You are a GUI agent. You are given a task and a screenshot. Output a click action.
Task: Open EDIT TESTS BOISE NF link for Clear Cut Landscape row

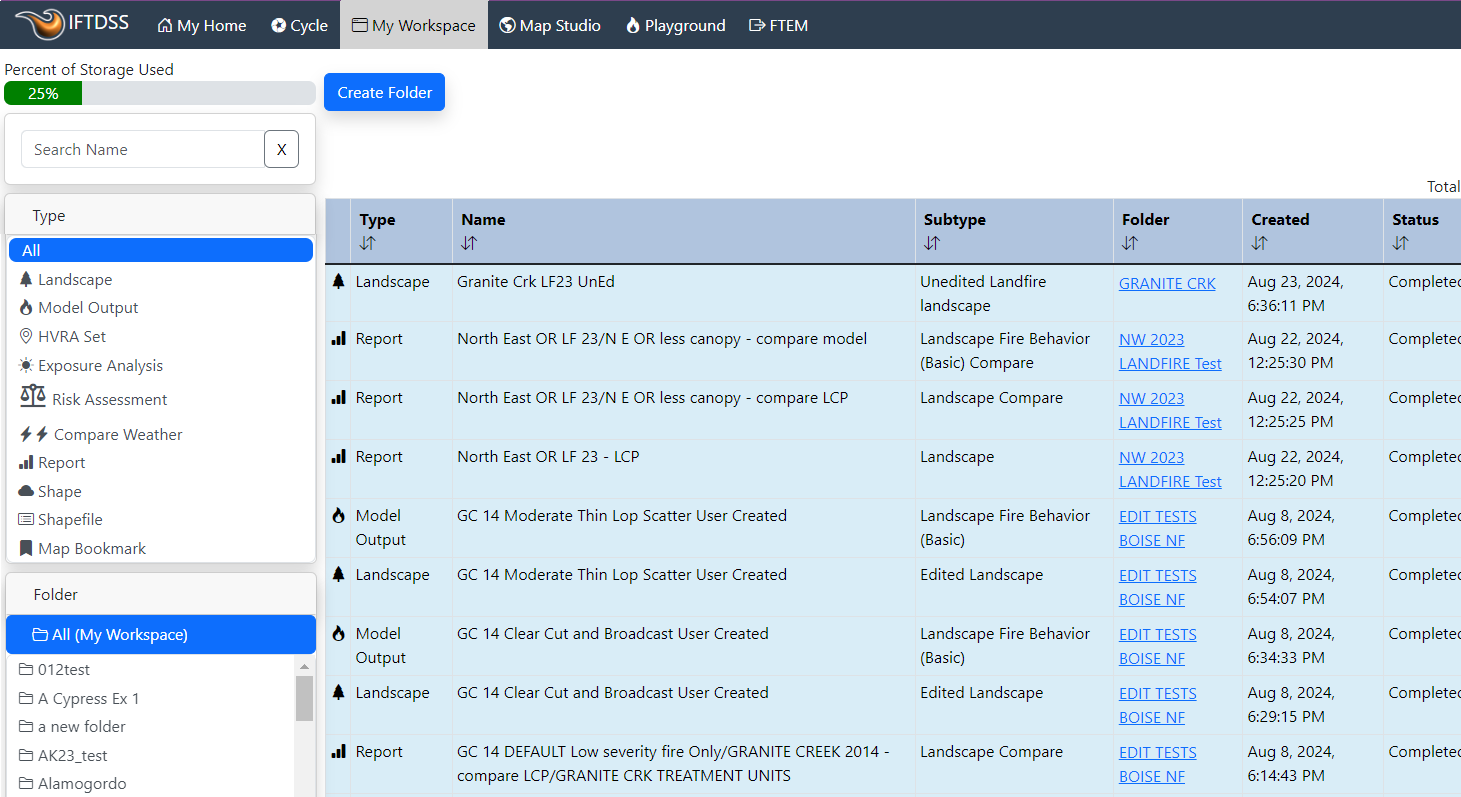(1158, 705)
